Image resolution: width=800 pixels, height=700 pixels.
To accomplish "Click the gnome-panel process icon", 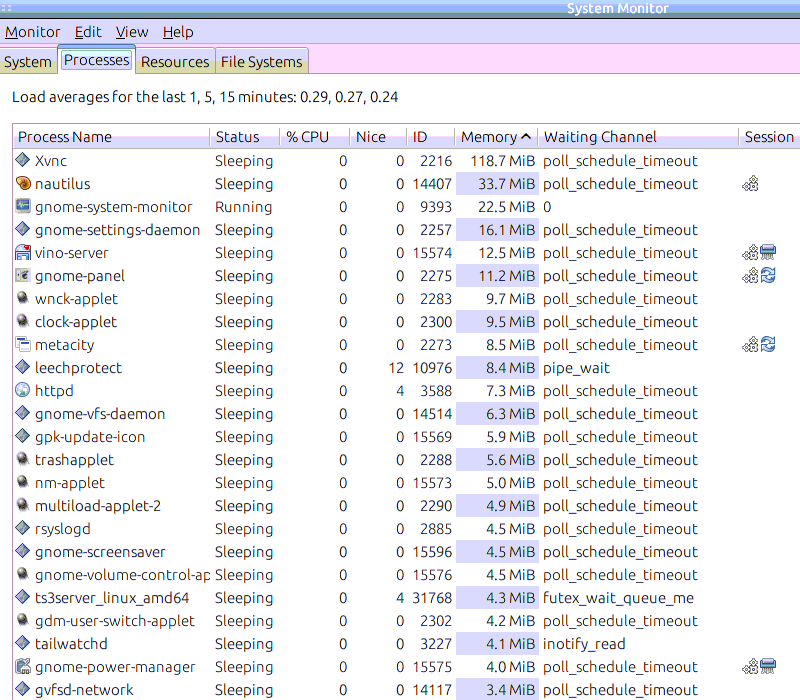I will point(24,276).
